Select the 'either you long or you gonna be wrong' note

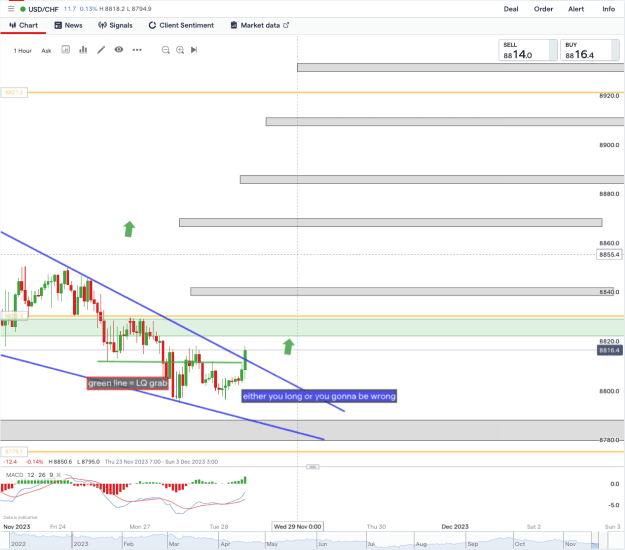coord(319,396)
